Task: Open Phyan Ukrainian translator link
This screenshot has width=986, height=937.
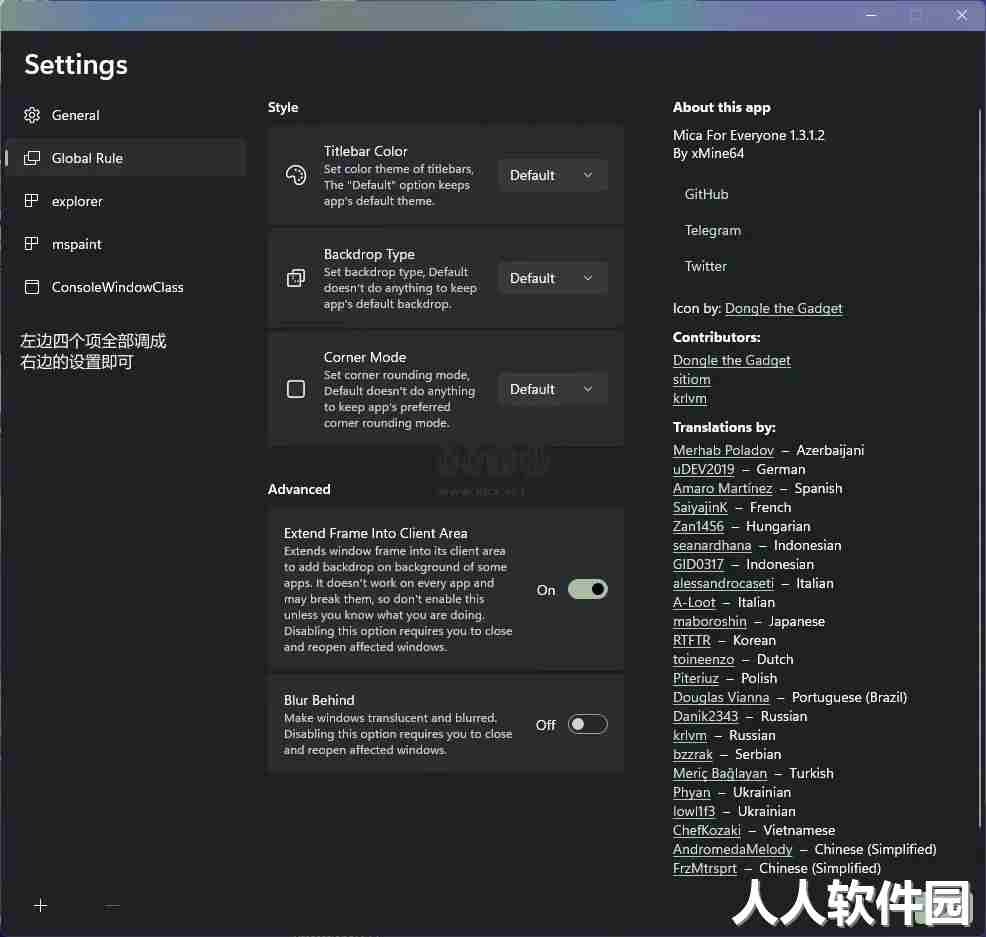Action: (x=691, y=792)
